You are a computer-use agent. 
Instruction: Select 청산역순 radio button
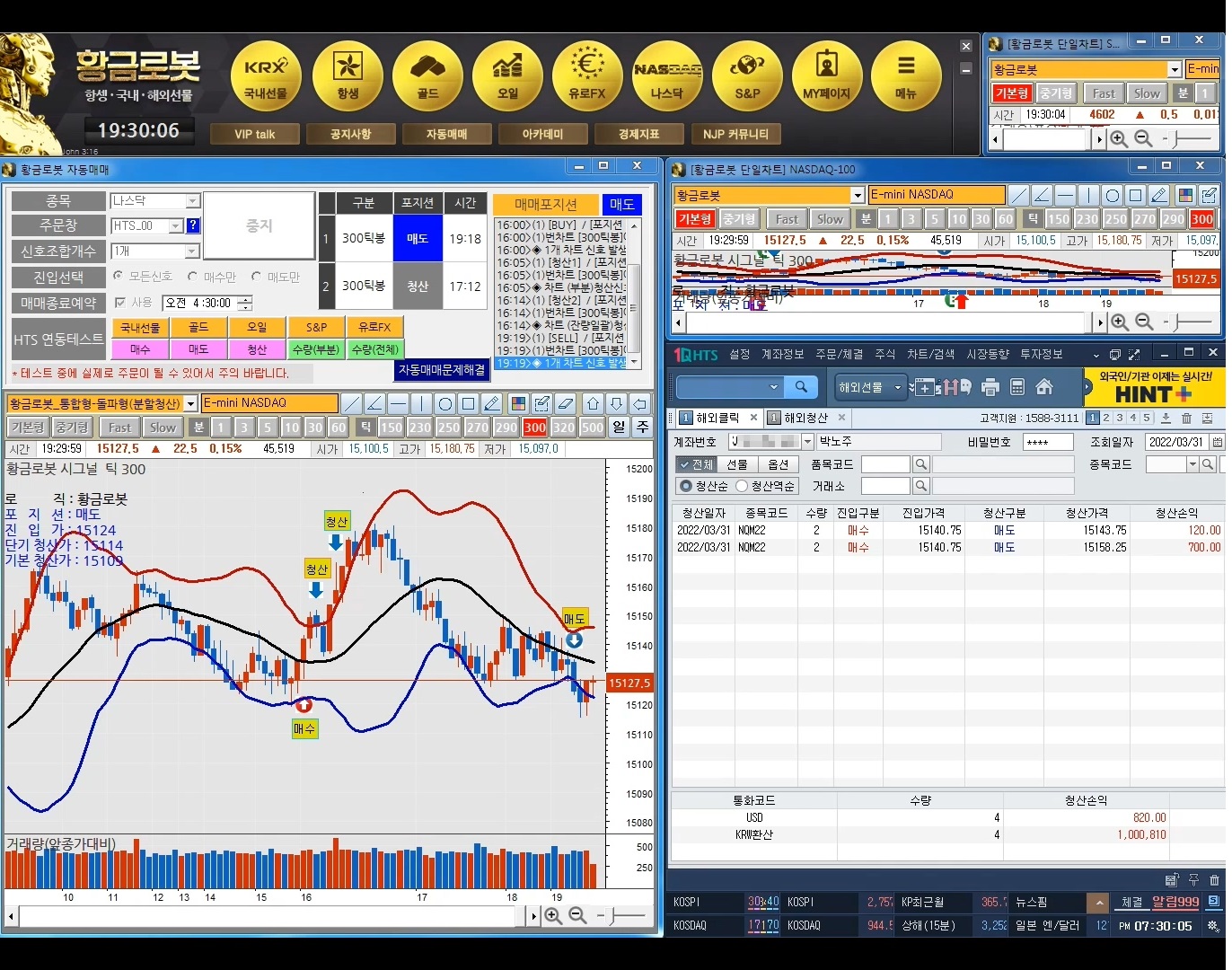pyautogui.click(x=742, y=486)
